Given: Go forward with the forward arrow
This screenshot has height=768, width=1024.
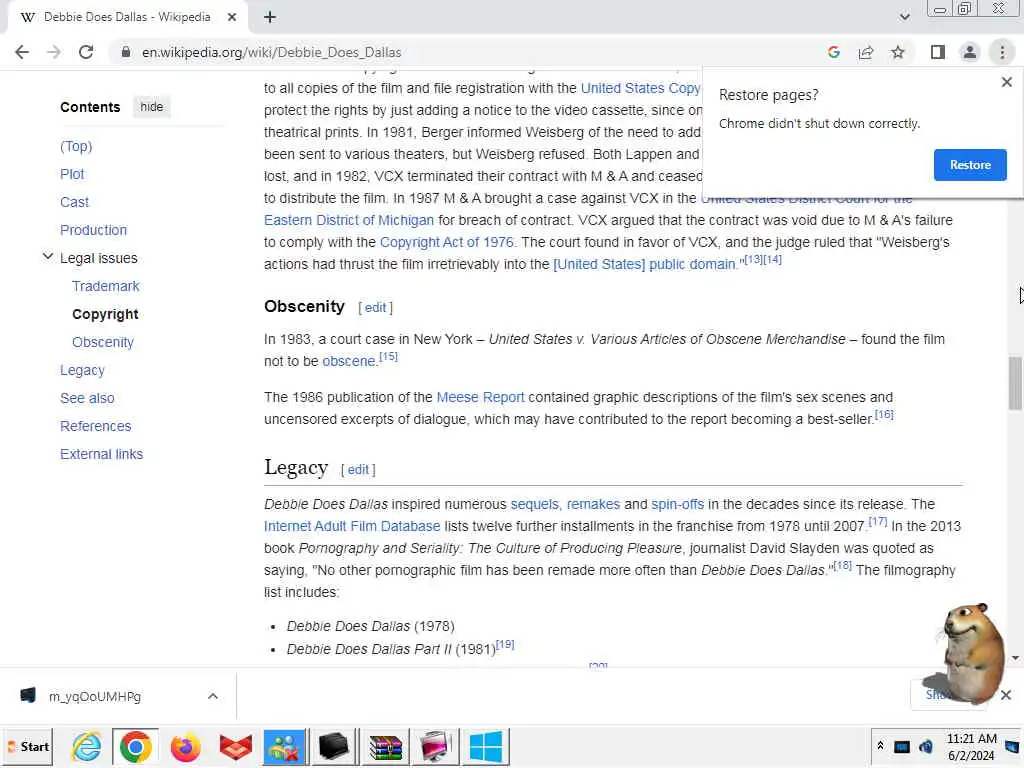Looking at the screenshot, I should pyautogui.click(x=54, y=52).
